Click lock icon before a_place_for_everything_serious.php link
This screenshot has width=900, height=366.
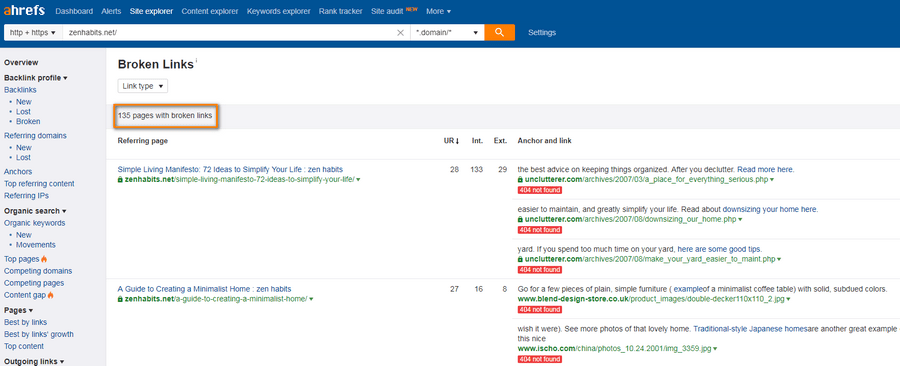click(x=520, y=180)
